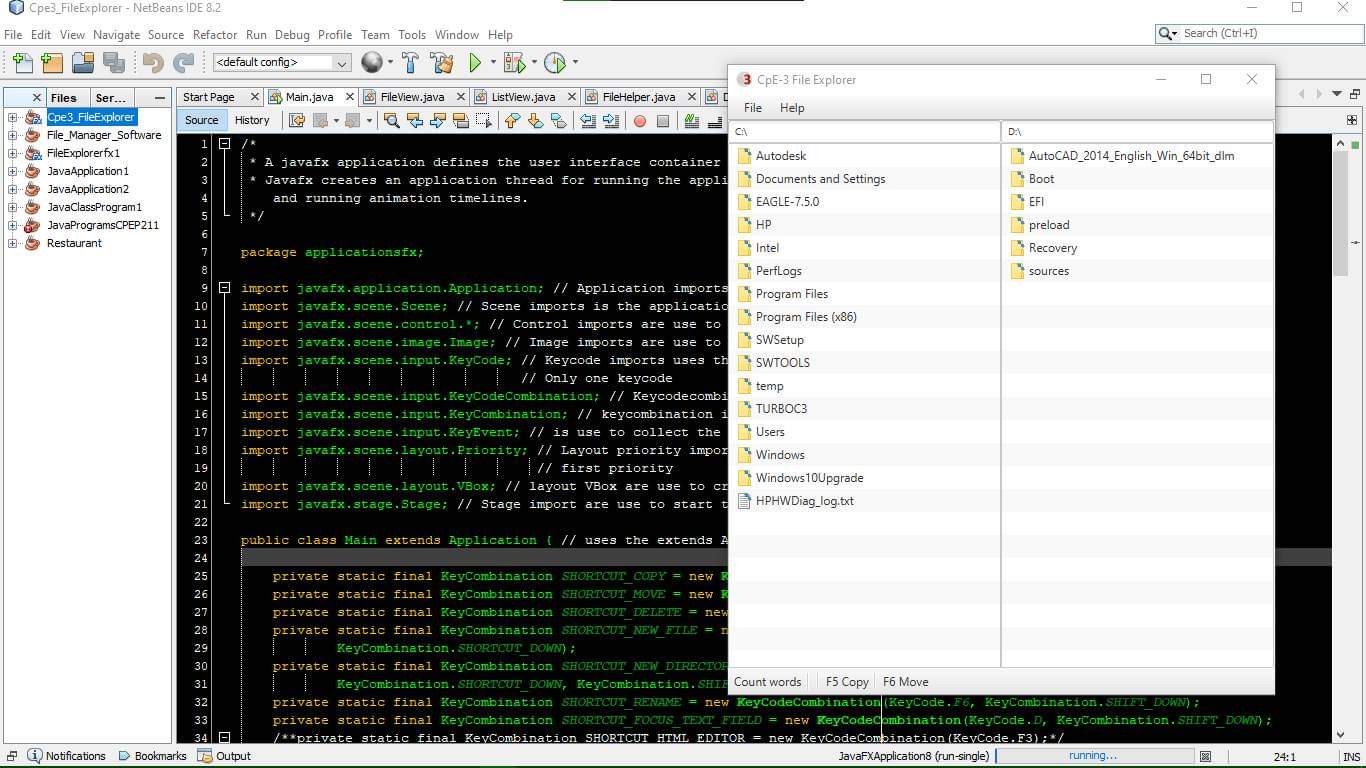This screenshot has height=768, width=1366.
Task: Click the F5 Copy button
Action: tap(847, 682)
